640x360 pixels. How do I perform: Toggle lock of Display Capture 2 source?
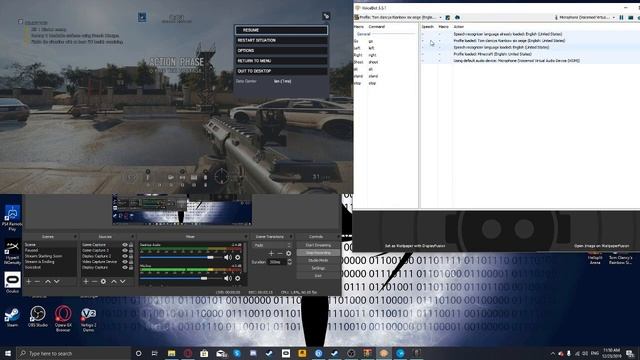(131, 256)
